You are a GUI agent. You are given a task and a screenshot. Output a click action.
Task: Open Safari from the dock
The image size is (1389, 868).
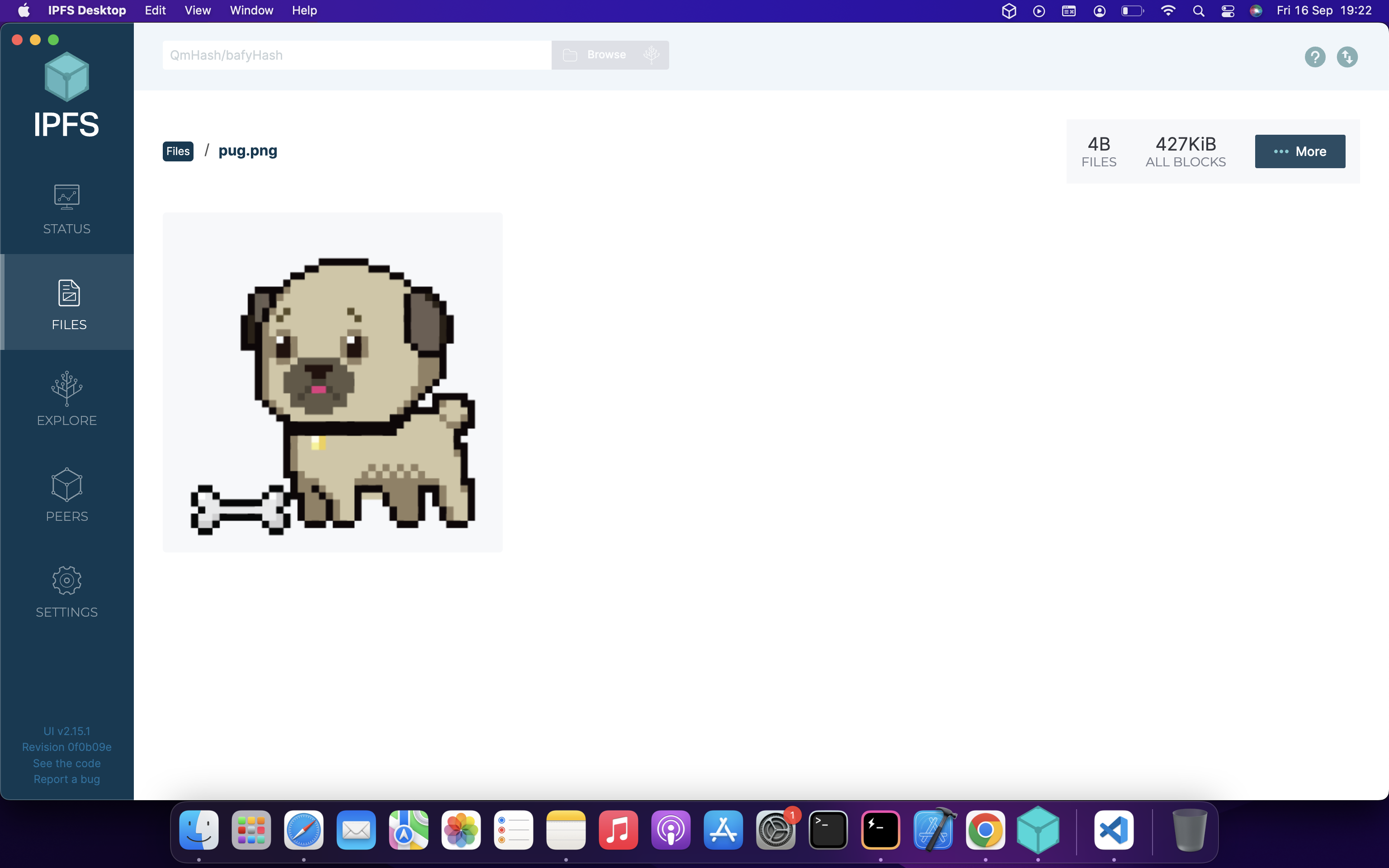(x=304, y=830)
